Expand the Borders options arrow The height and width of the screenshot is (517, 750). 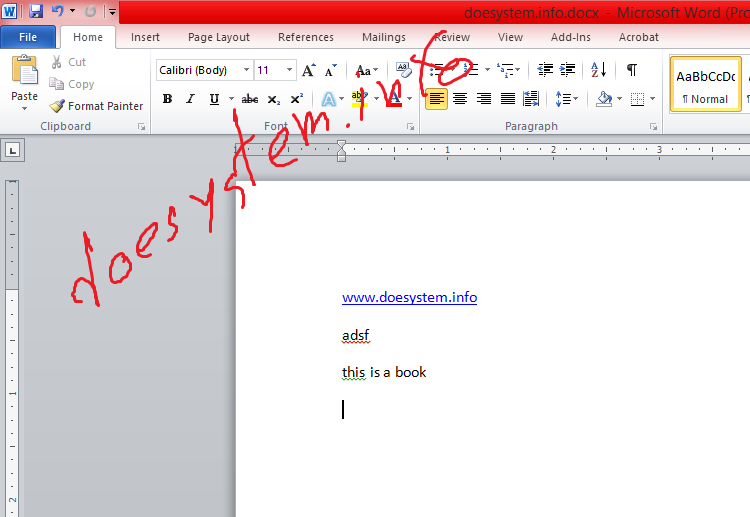click(652, 99)
